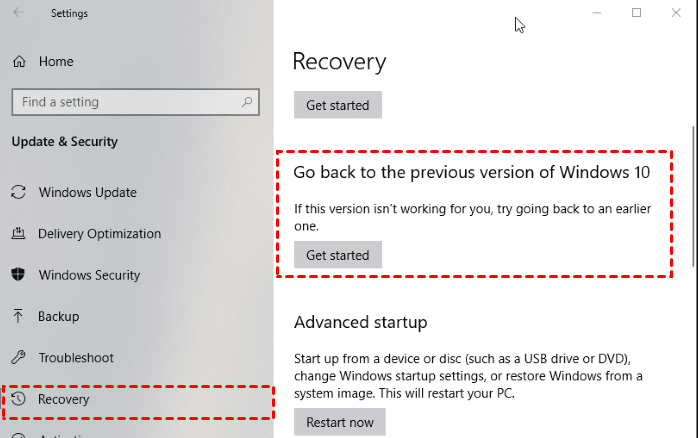698x438 pixels.
Task: Click the Troubleshoot wrench icon
Action: 19,358
